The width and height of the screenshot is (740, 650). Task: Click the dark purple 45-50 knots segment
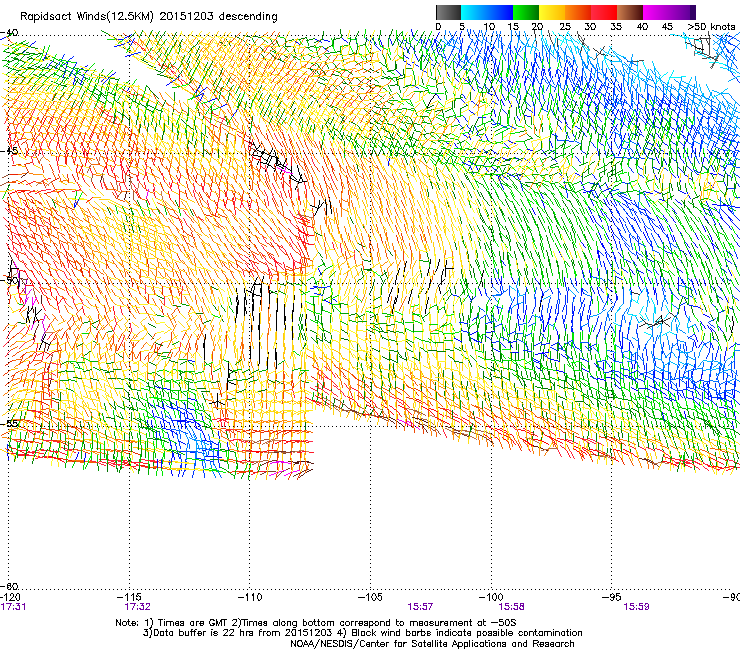pyautogui.click(x=682, y=13)
